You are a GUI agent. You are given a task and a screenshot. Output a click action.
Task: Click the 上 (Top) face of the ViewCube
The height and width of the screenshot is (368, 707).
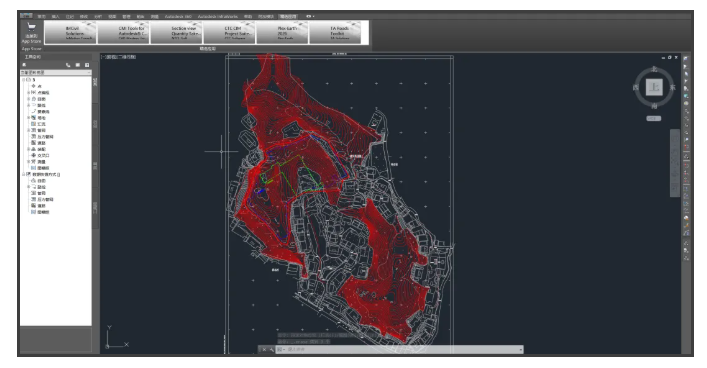(654, 87)
